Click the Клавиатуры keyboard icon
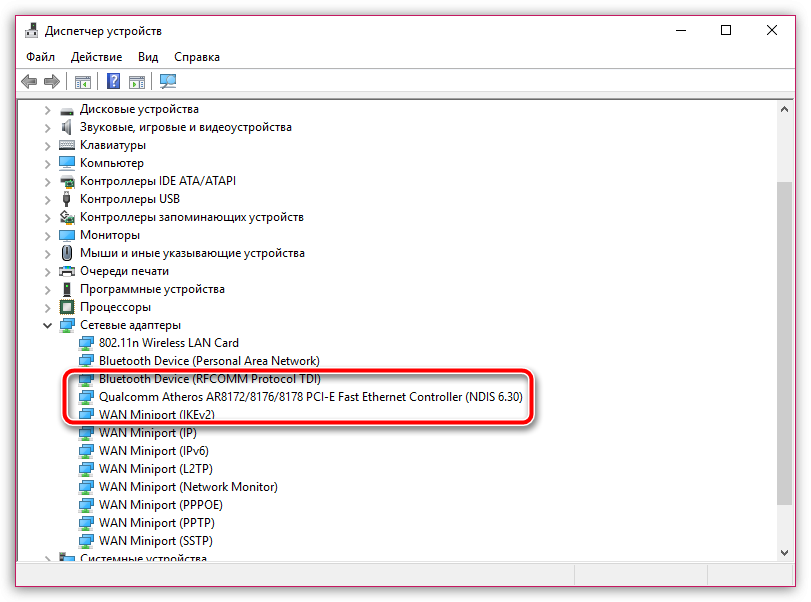 coord(67,145)
